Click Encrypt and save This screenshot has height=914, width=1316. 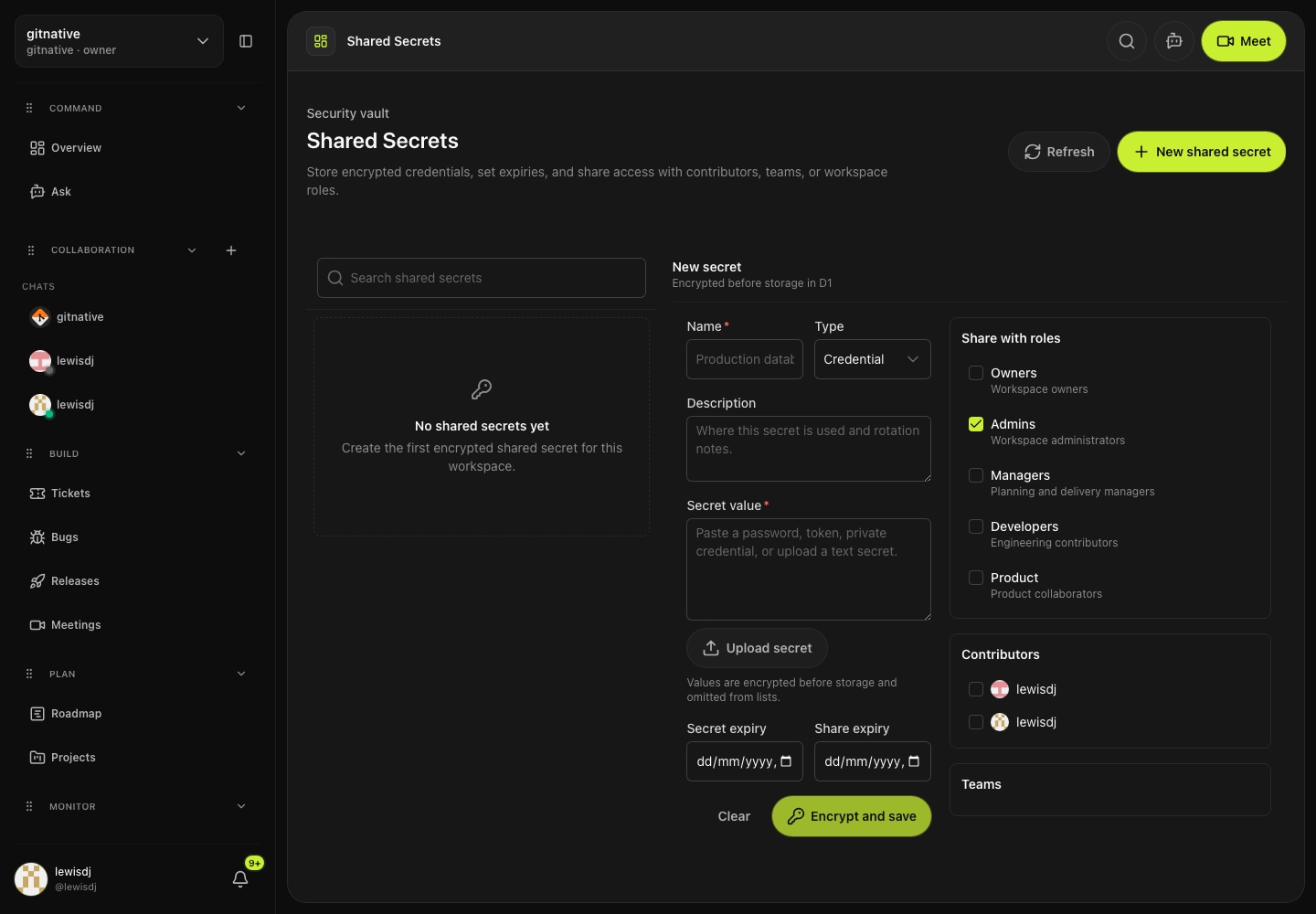(852, 816)
